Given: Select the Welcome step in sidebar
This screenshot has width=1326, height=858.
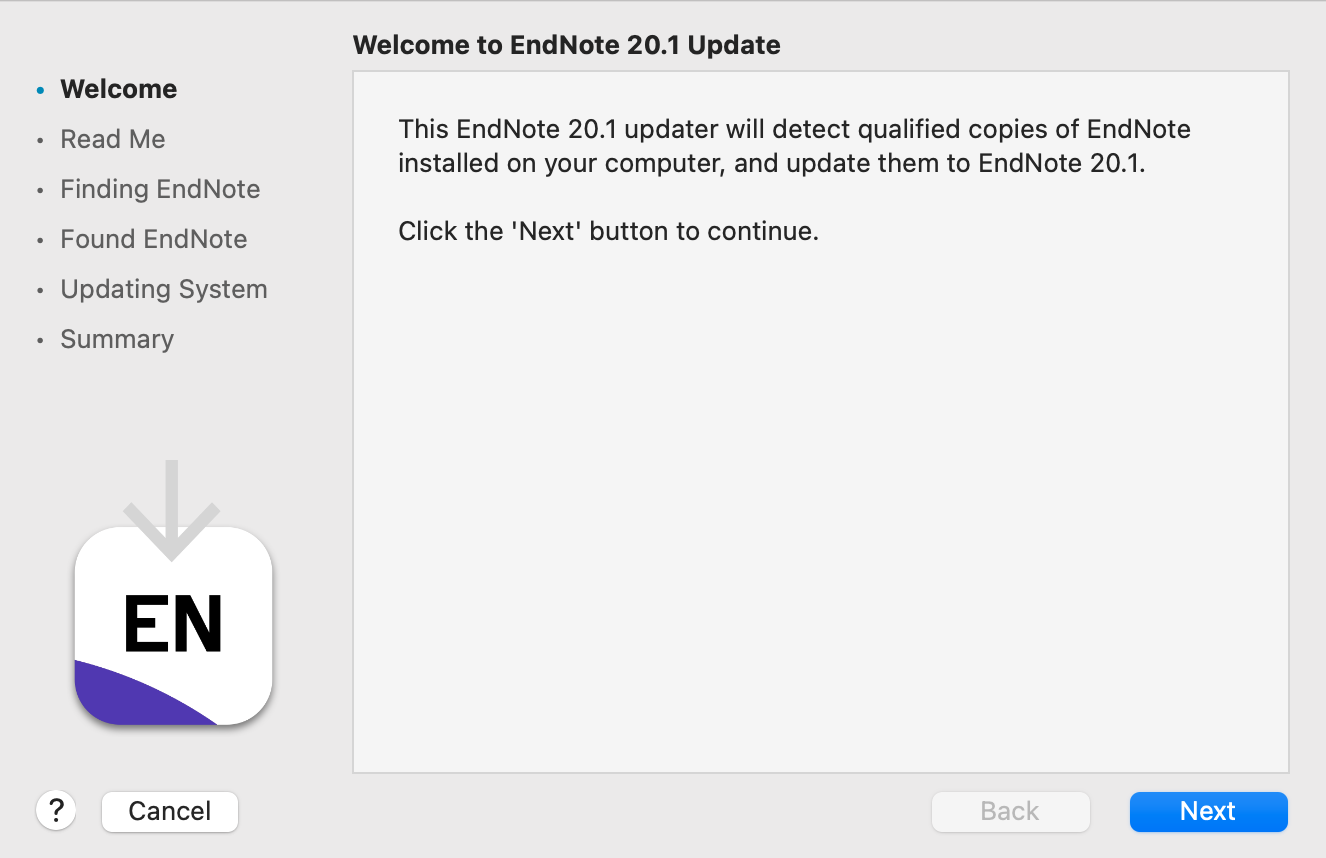Looking at the screenshot, I should tap(118, 89).
